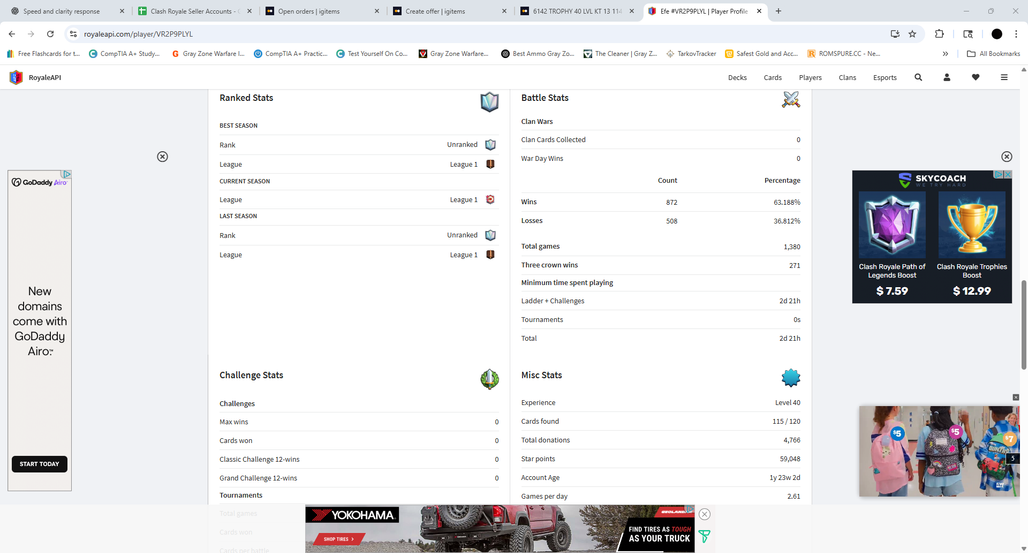Expand the hidden bookmarks chevron
This screenshot has height=553, width=1028.
pos(945,54)
